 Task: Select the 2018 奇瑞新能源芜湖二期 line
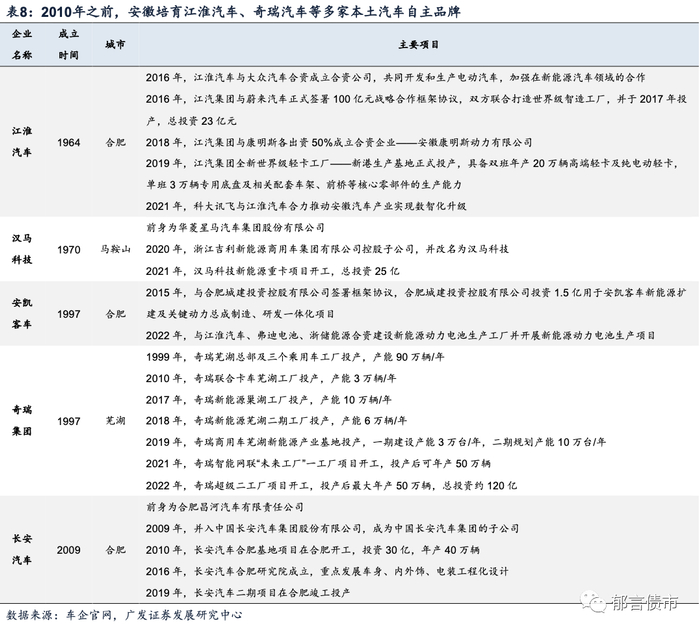(276, 420)
